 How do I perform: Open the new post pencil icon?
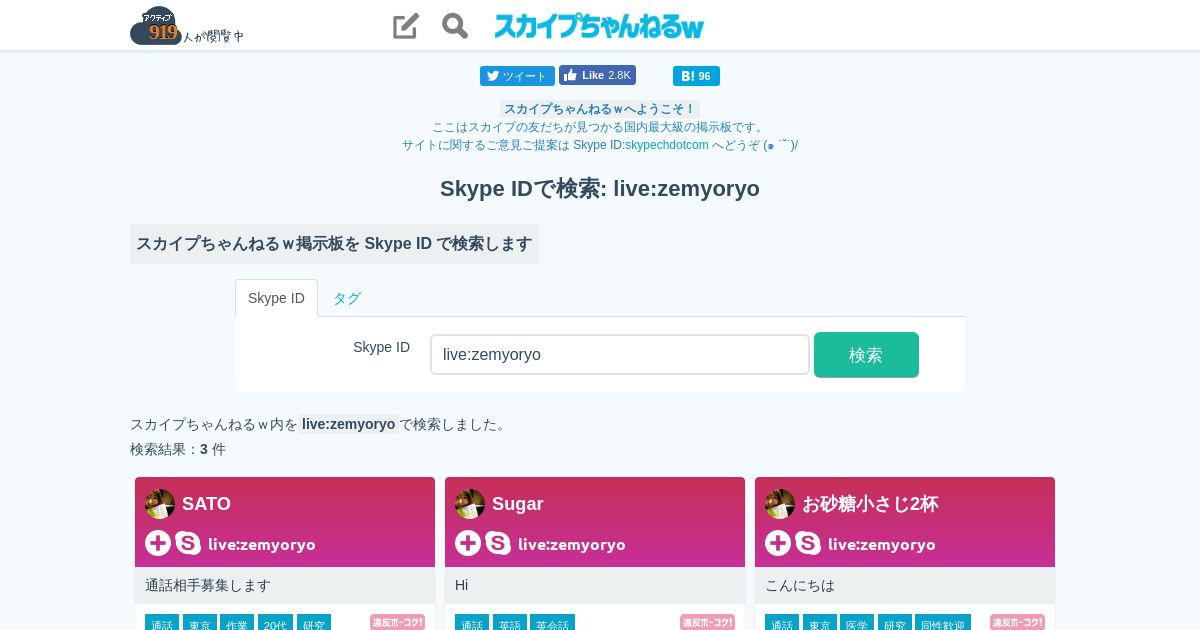pyautogui.click(x=405, y=26)
